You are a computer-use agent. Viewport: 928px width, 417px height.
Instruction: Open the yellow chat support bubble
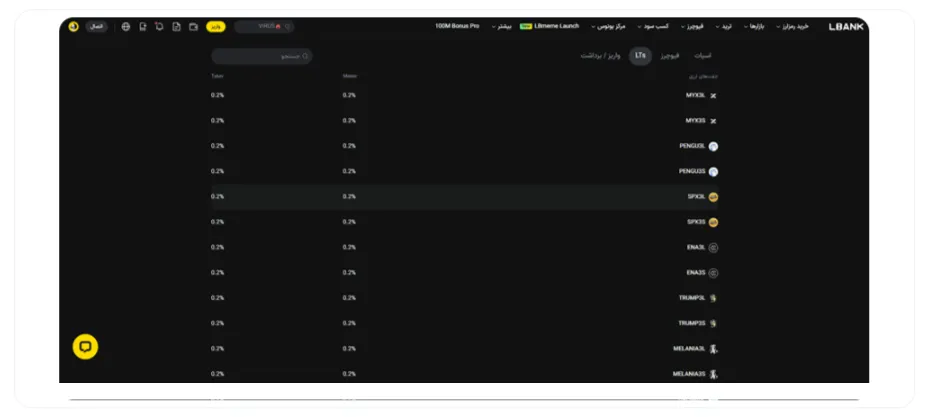pyautogui.click(x=86, y=347)
